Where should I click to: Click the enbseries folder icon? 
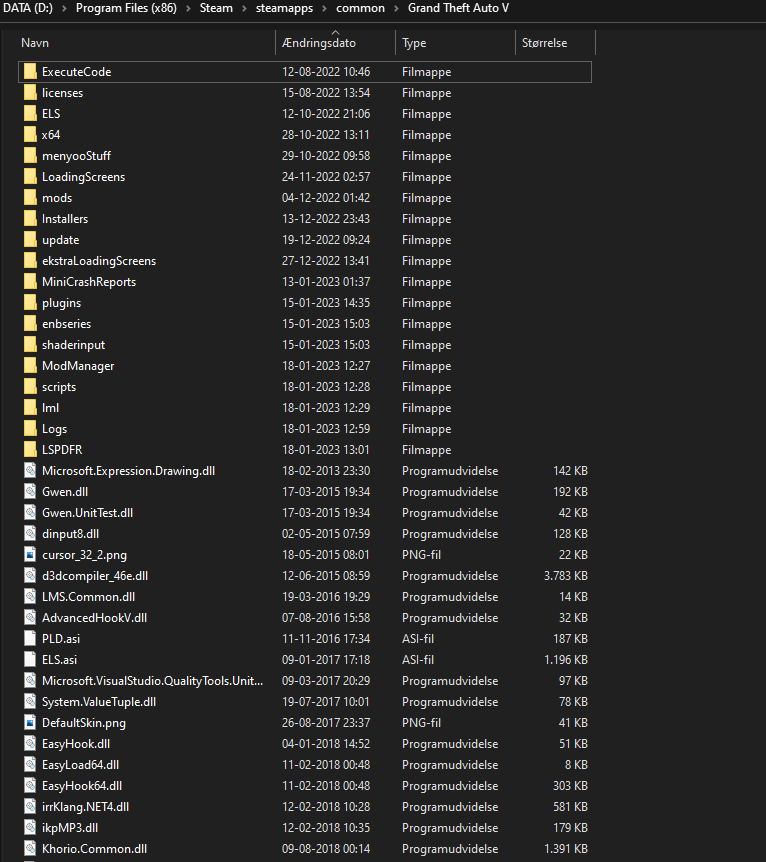click(x=30, y=324)
